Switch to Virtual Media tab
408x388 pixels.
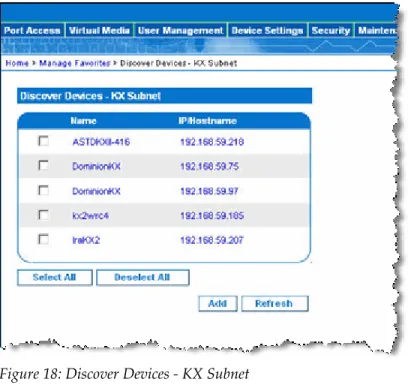point(99,31)
